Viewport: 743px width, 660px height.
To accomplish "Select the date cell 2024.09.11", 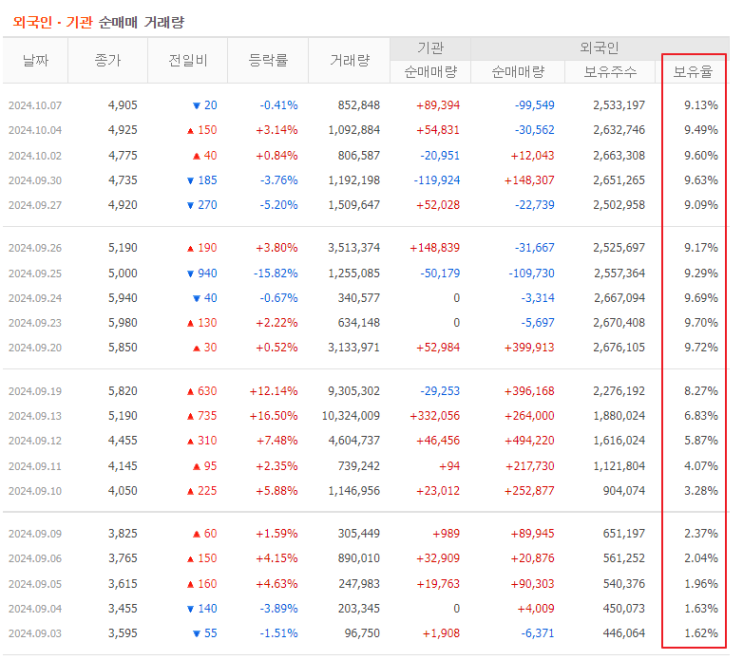I will (x=35, y=466).
